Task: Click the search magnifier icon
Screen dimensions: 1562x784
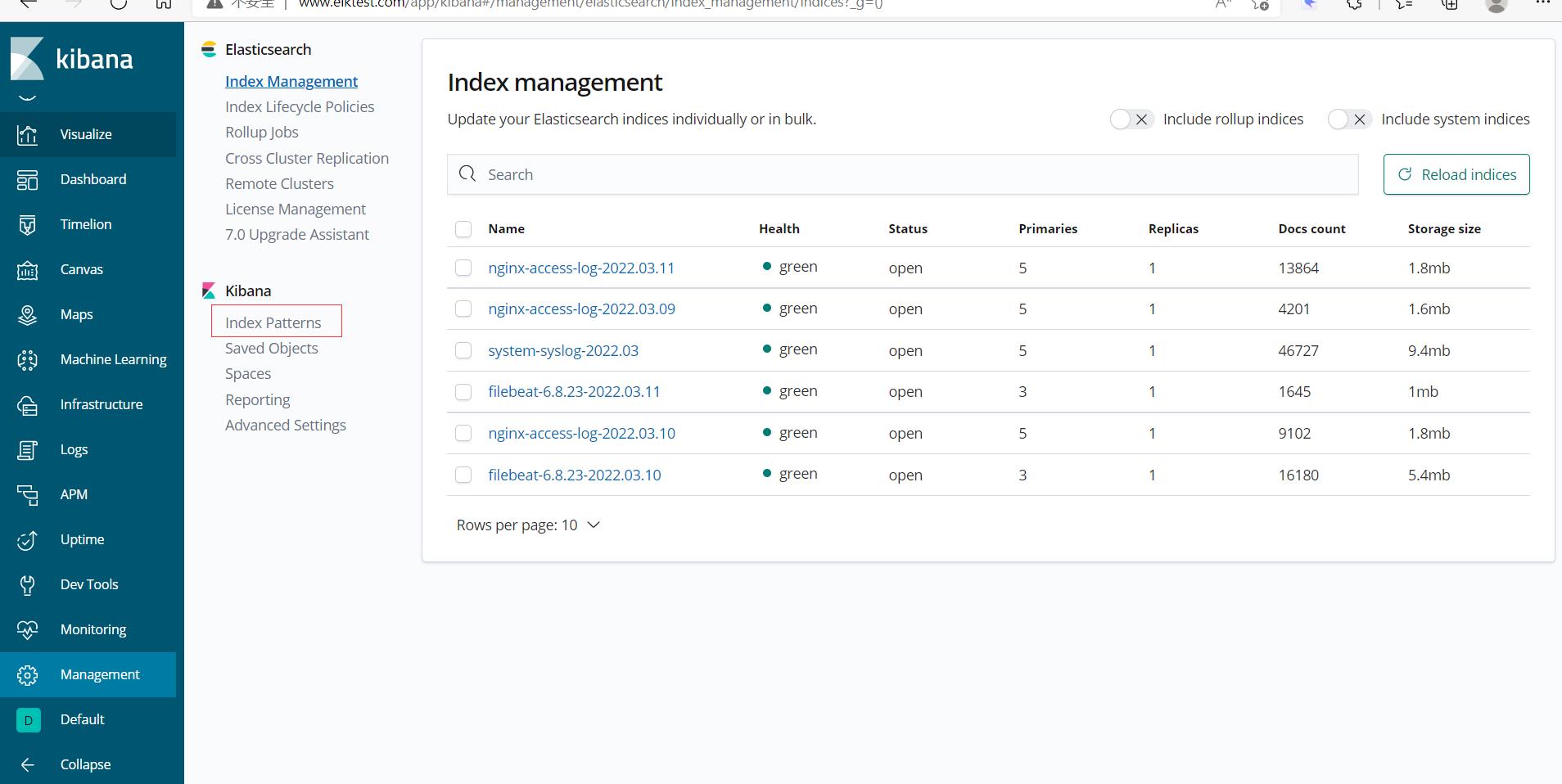Action: [467, 173]
